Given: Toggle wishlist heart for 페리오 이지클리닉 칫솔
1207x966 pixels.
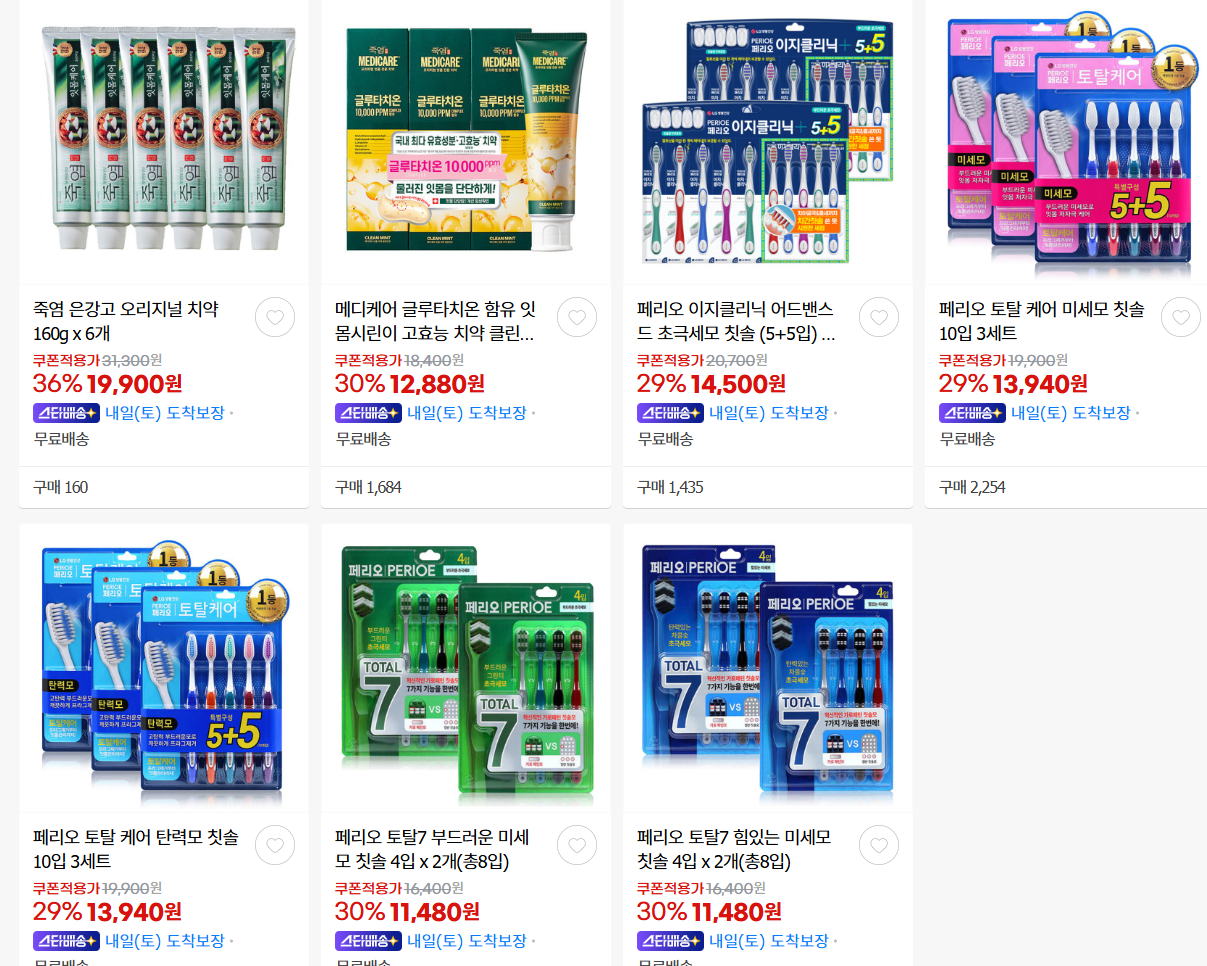Looking at the screenshot, I should point(879,318).
